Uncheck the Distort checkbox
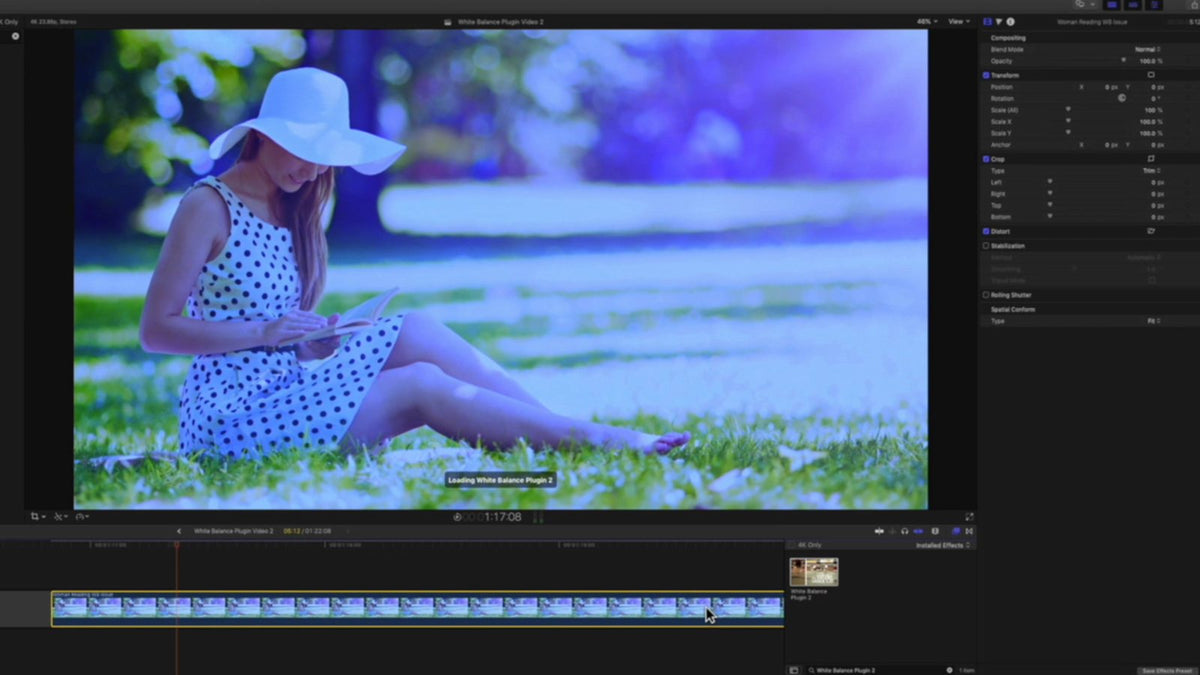The image size is (1200, 675). (x=986, y=231)
